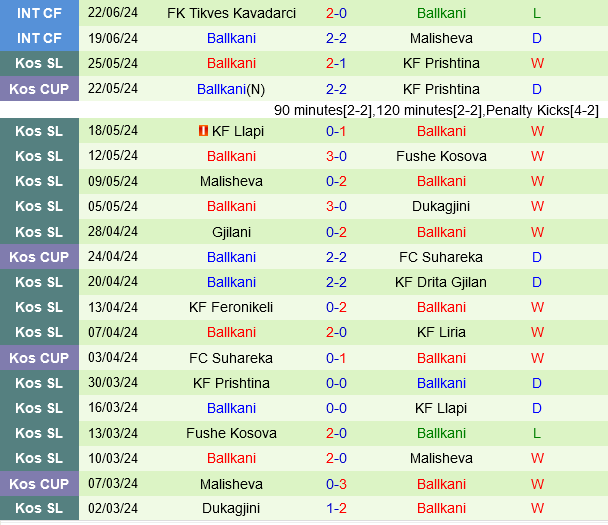Open the KF Liria team link

click(441, 332)
